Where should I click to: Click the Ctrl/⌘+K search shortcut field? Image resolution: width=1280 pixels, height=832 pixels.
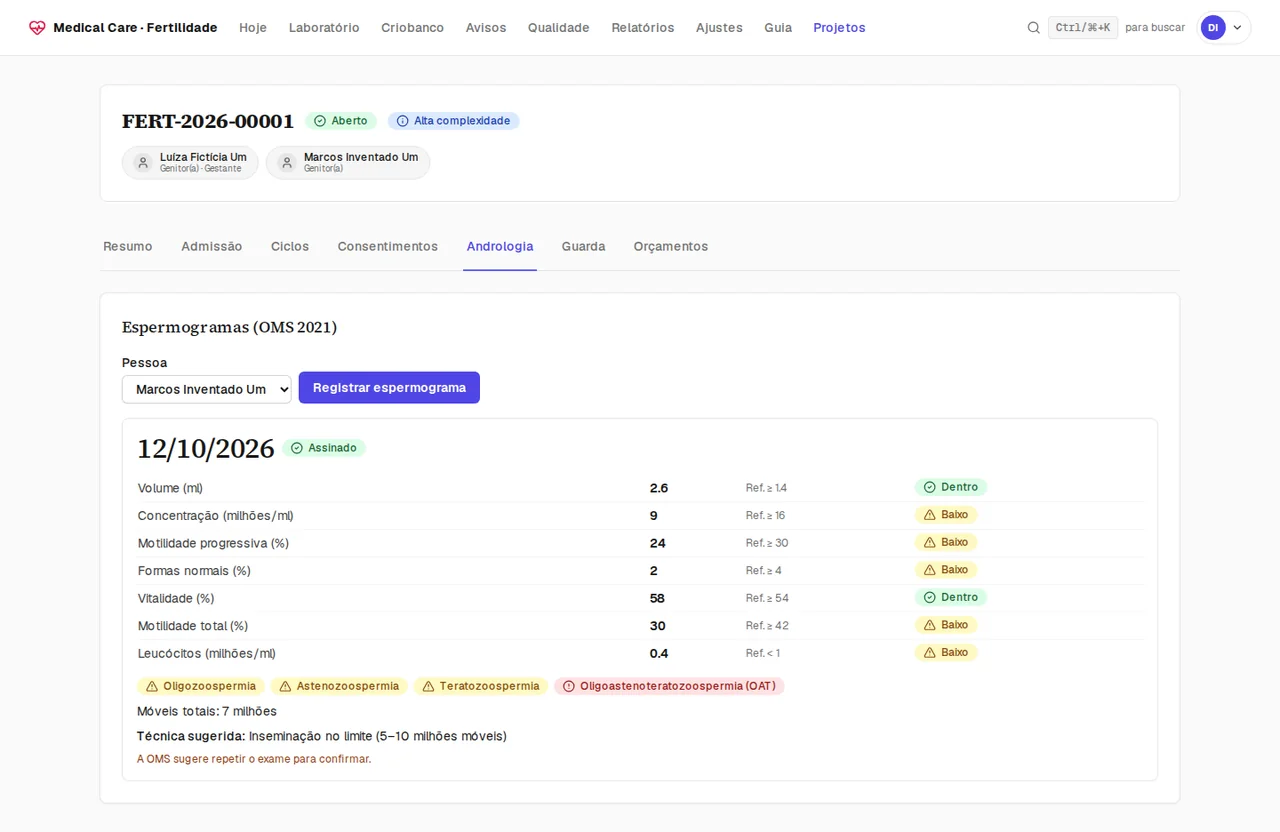[x=1083, y=28]
